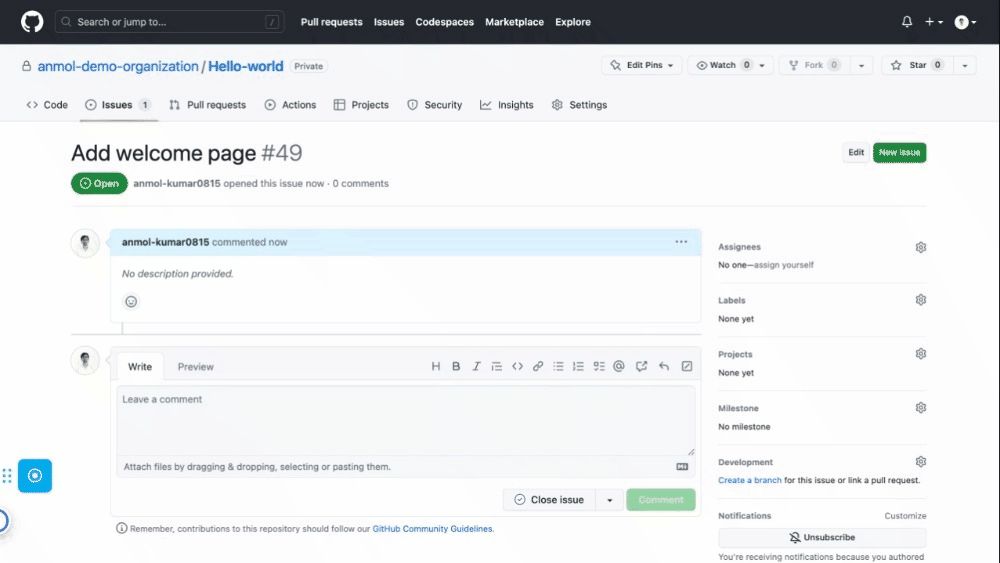Add a numbered list
Image resolution: width=1000 pixels, height=563 pixels.
tap(578, 366)
